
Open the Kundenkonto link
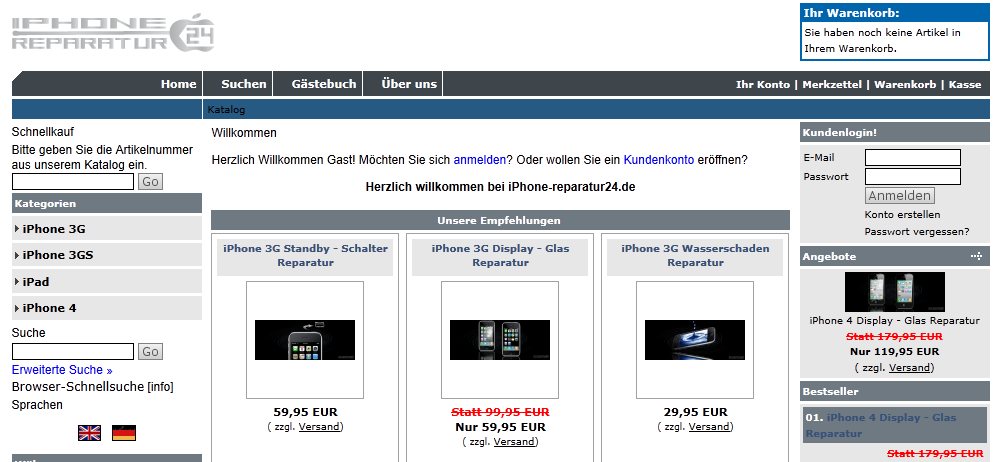[x=659, y=160]
